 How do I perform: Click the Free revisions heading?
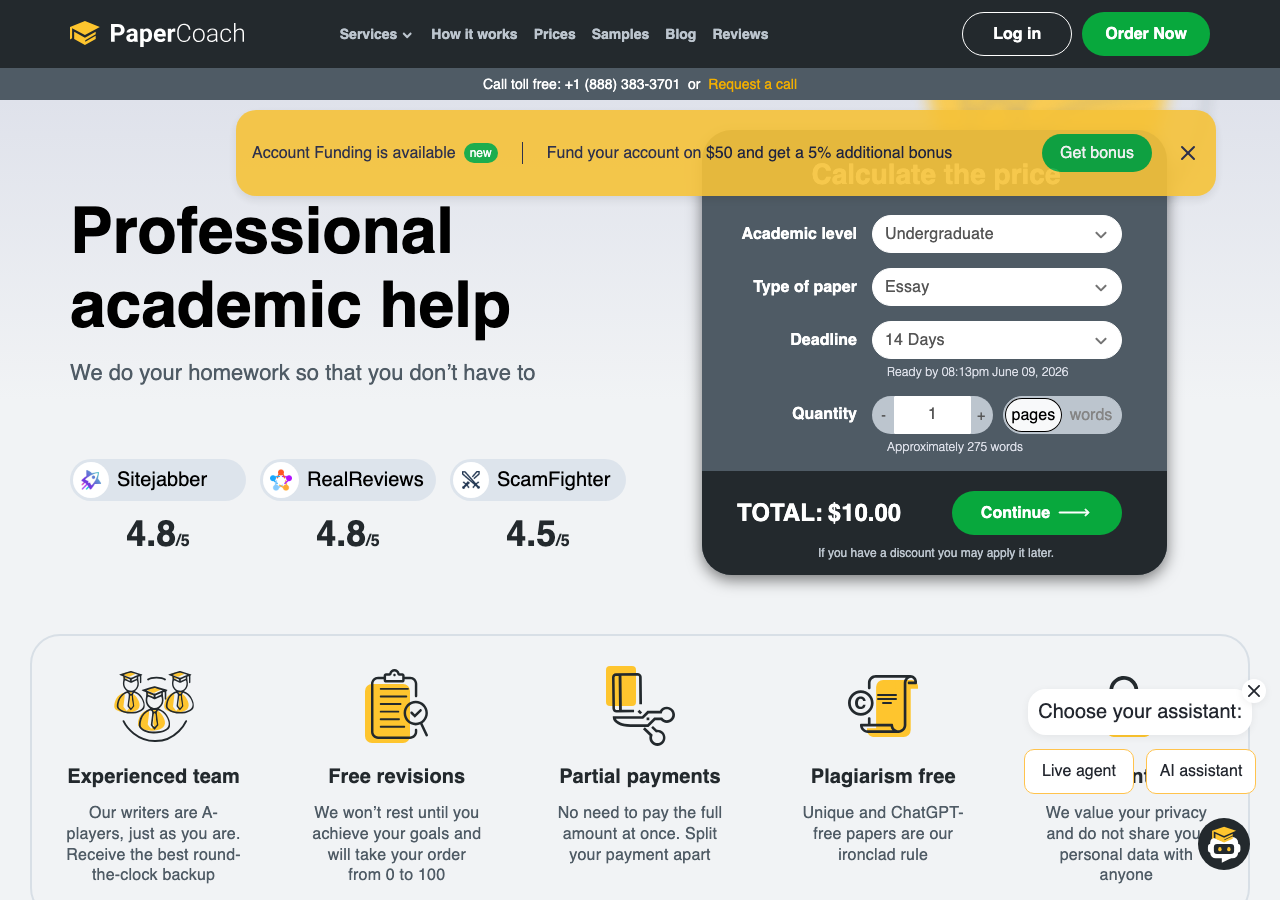click(397, 776)
